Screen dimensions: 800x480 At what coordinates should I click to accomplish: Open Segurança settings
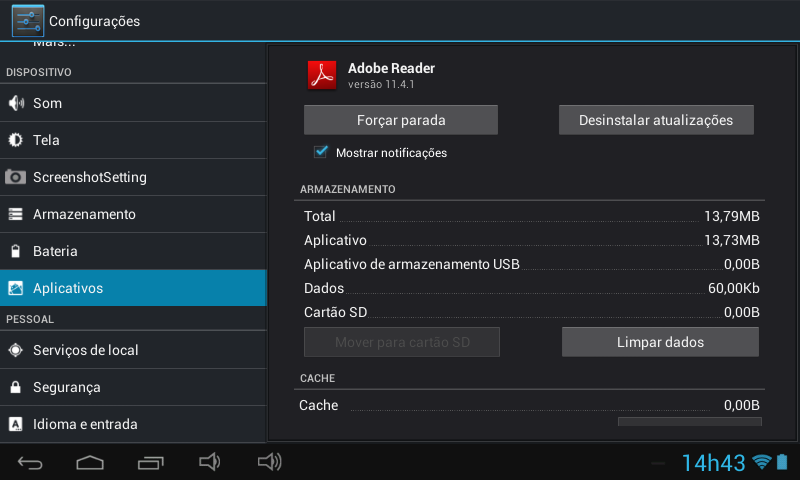[x=133, y=387]
